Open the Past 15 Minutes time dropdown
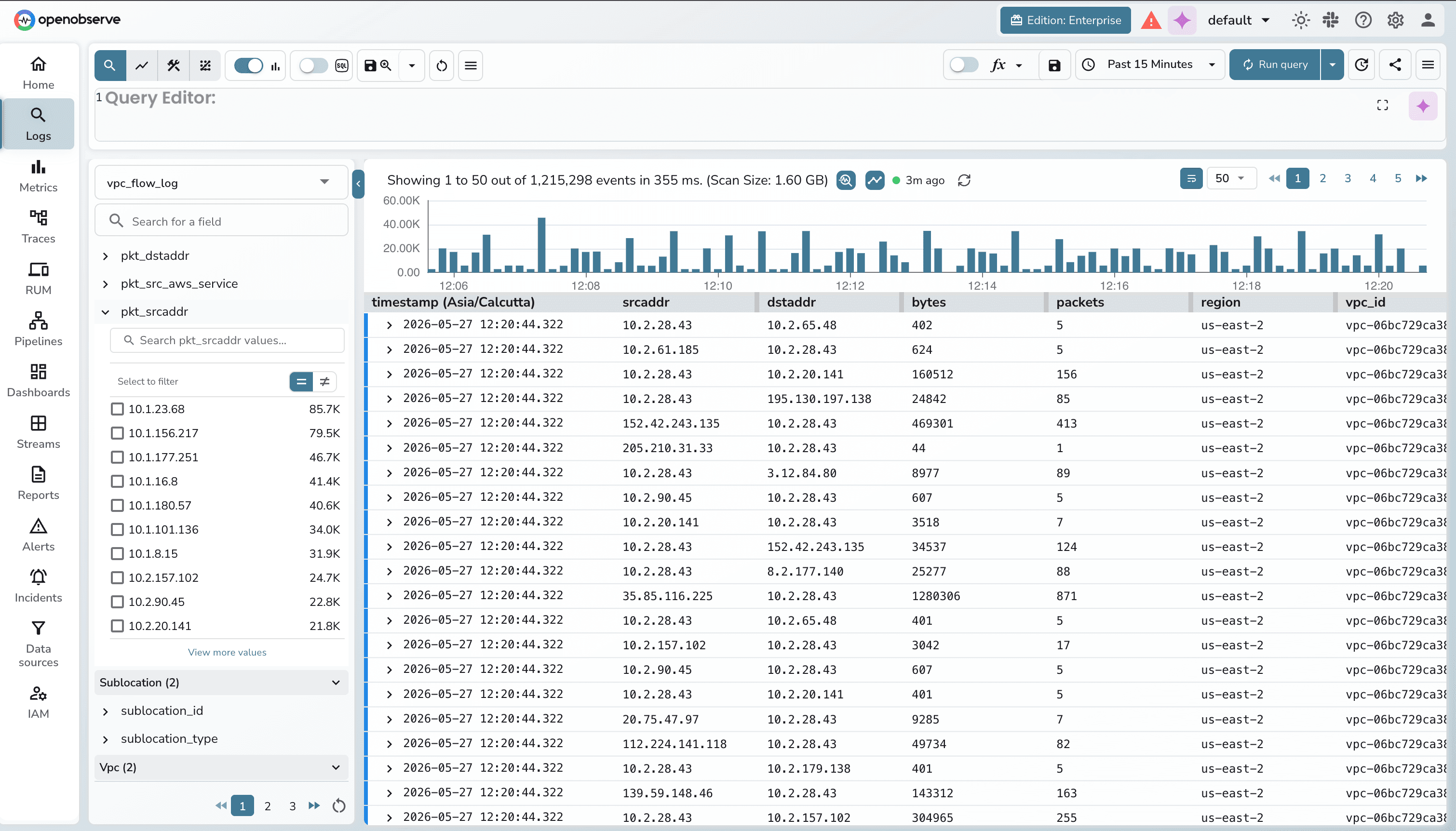Image resolution: width=1456 pixels, height=831 pixels. (1149, 65)
